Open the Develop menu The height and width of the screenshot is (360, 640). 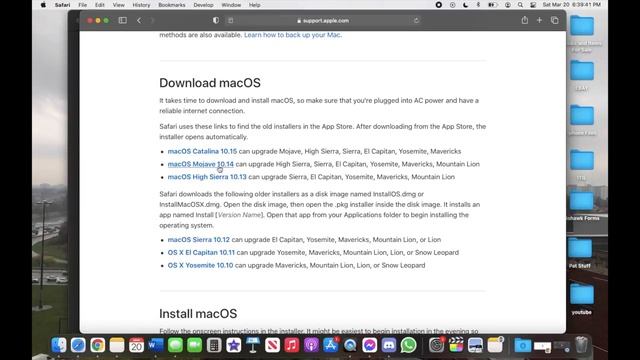[x=203, y=5]
